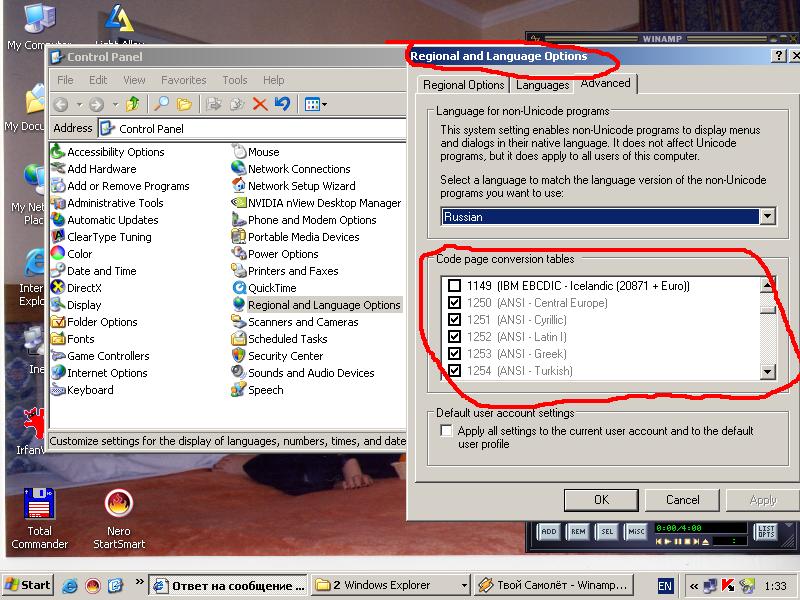The width and height of the screenshot is (800, 600).
Task: Open Keyboard settings item
Action: (x=83, y=390)
